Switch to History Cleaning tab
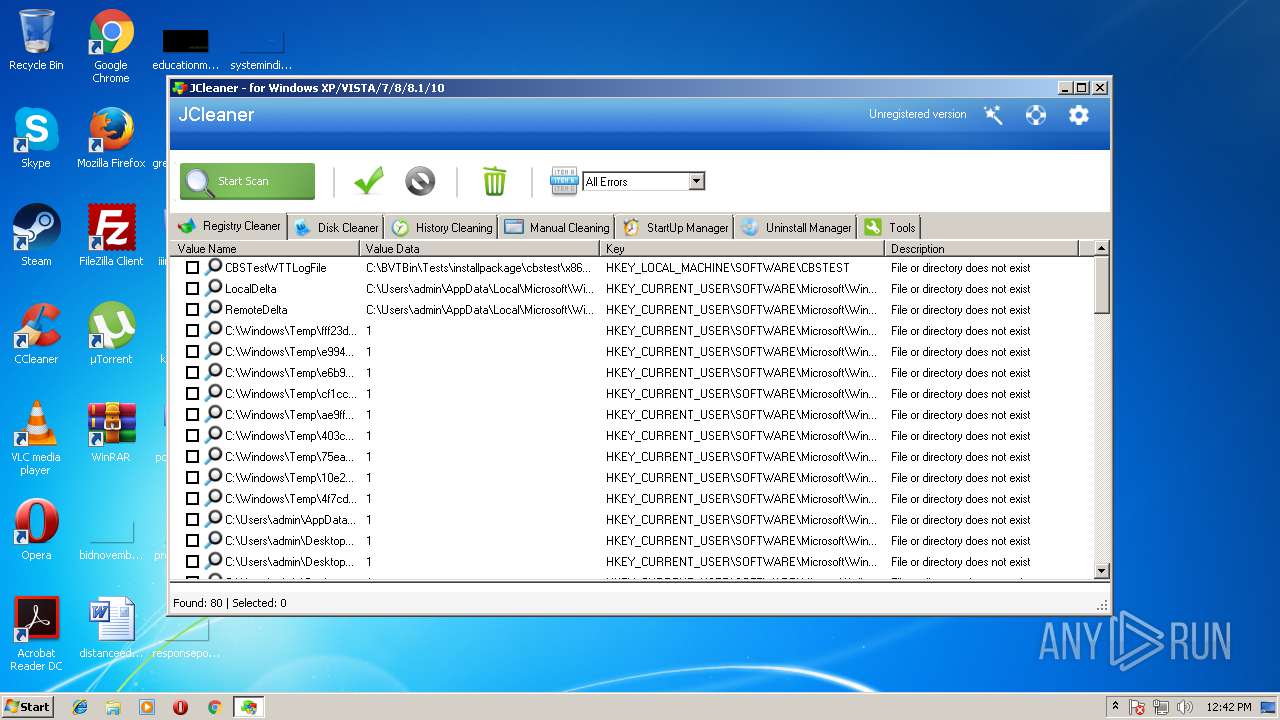Screen dimensions: 1280x720 442,228
